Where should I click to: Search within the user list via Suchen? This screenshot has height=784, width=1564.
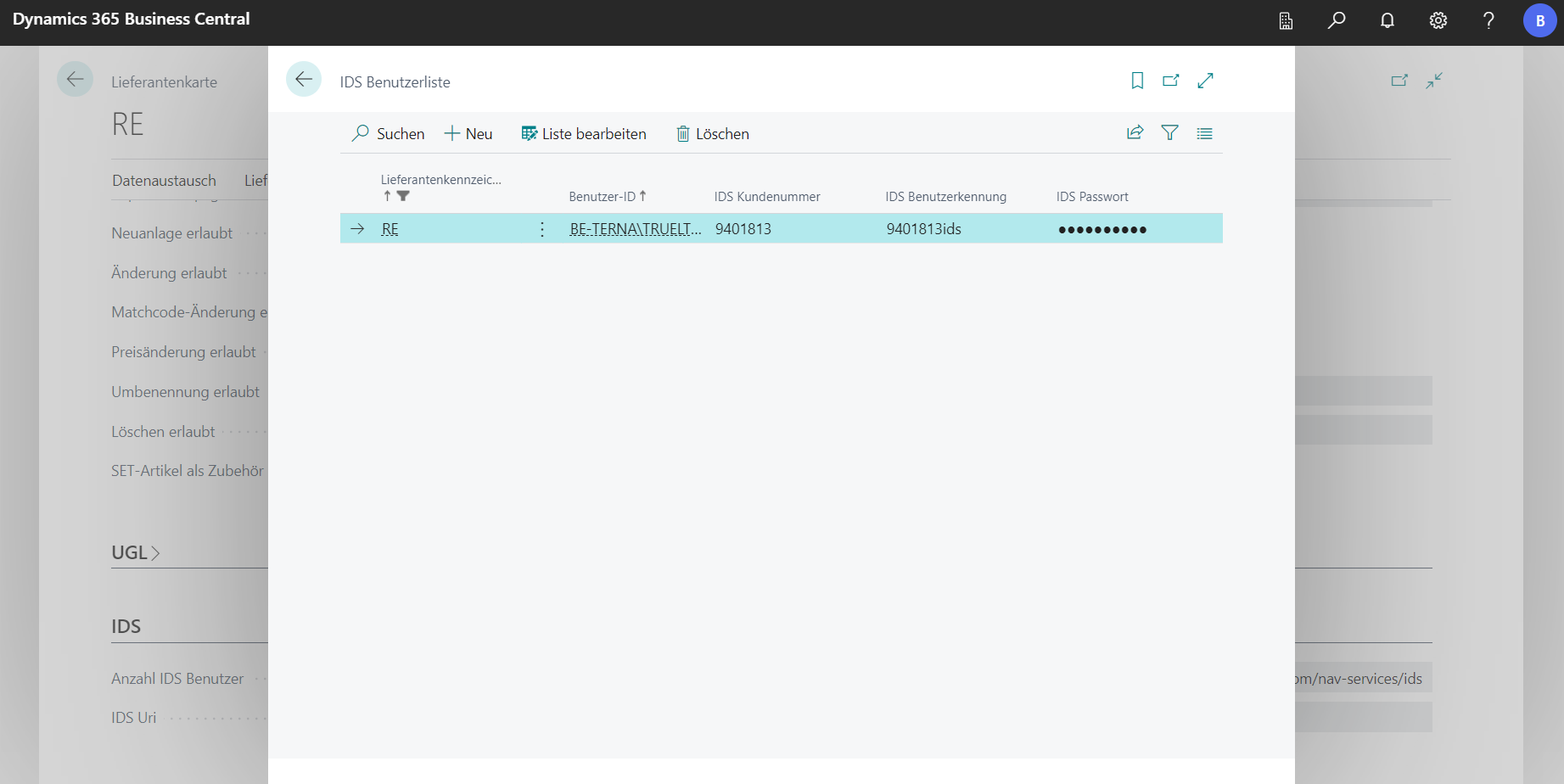pos(389,134)
